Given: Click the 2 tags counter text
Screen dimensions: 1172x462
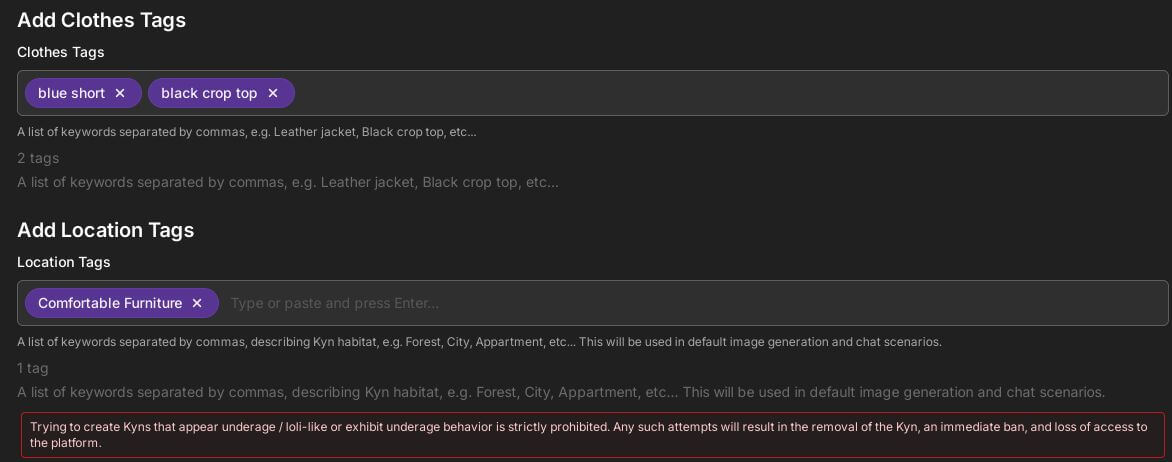Looking at the screenshot, I should 38,158.
